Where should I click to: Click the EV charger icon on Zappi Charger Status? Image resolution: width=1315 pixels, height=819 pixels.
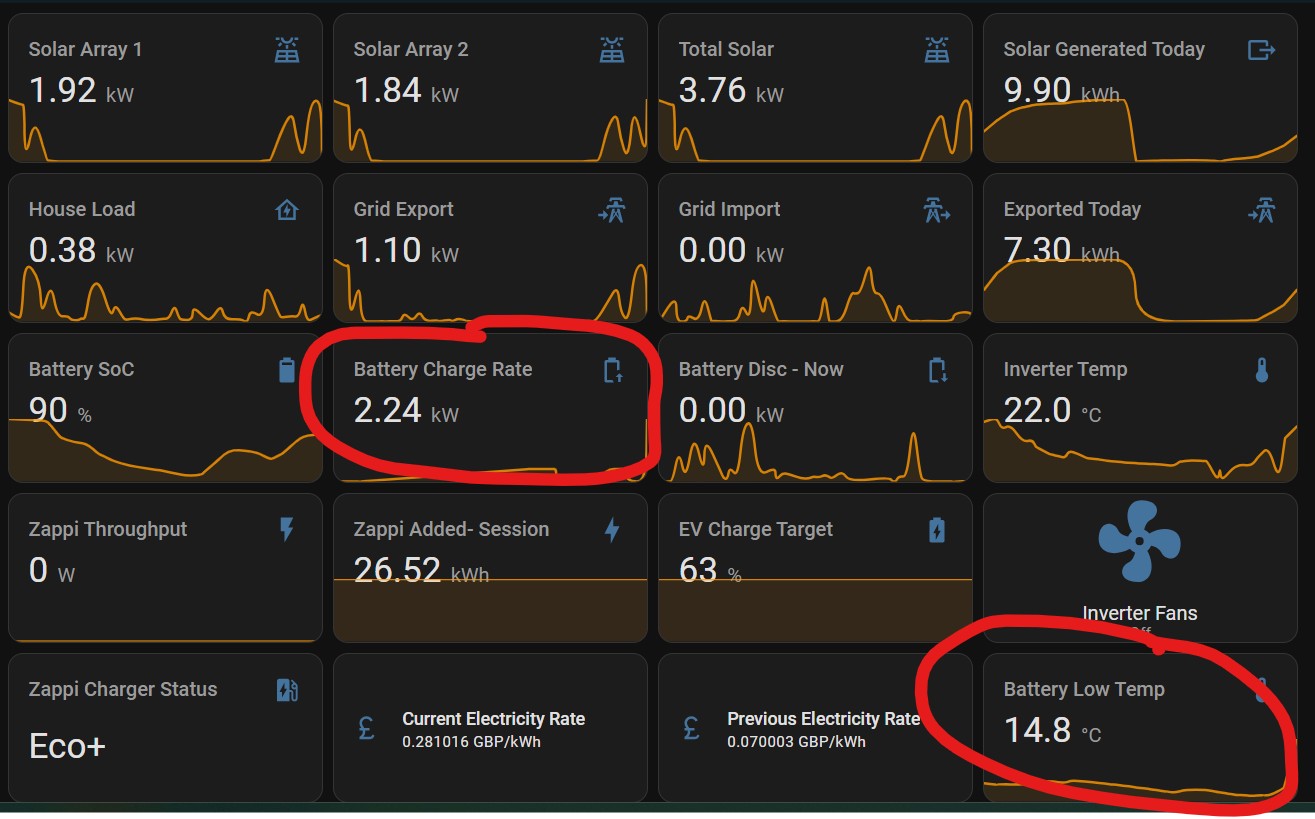coord(287,690)
